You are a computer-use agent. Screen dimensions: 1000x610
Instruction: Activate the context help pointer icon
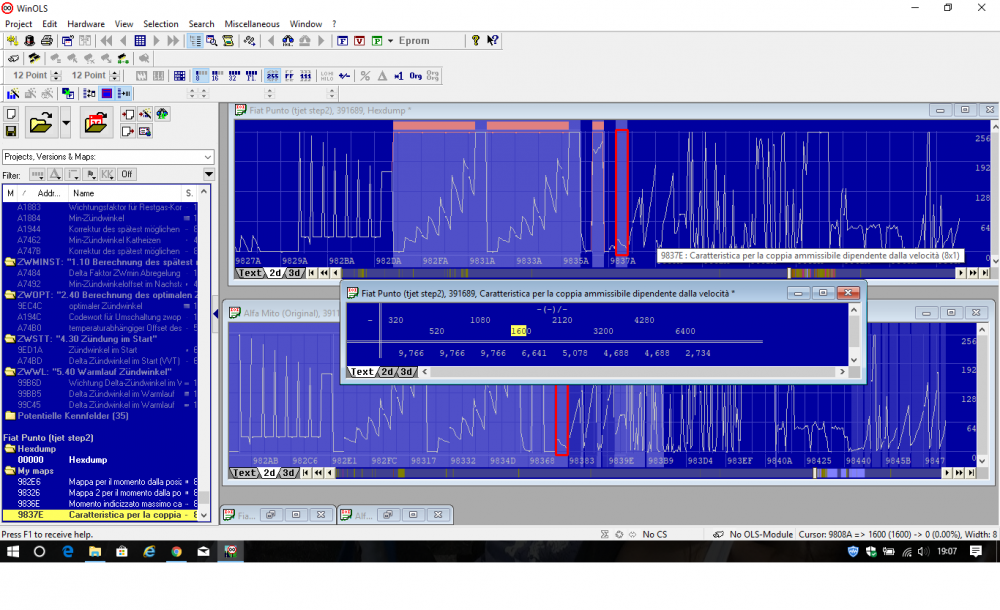pos(492,41)
